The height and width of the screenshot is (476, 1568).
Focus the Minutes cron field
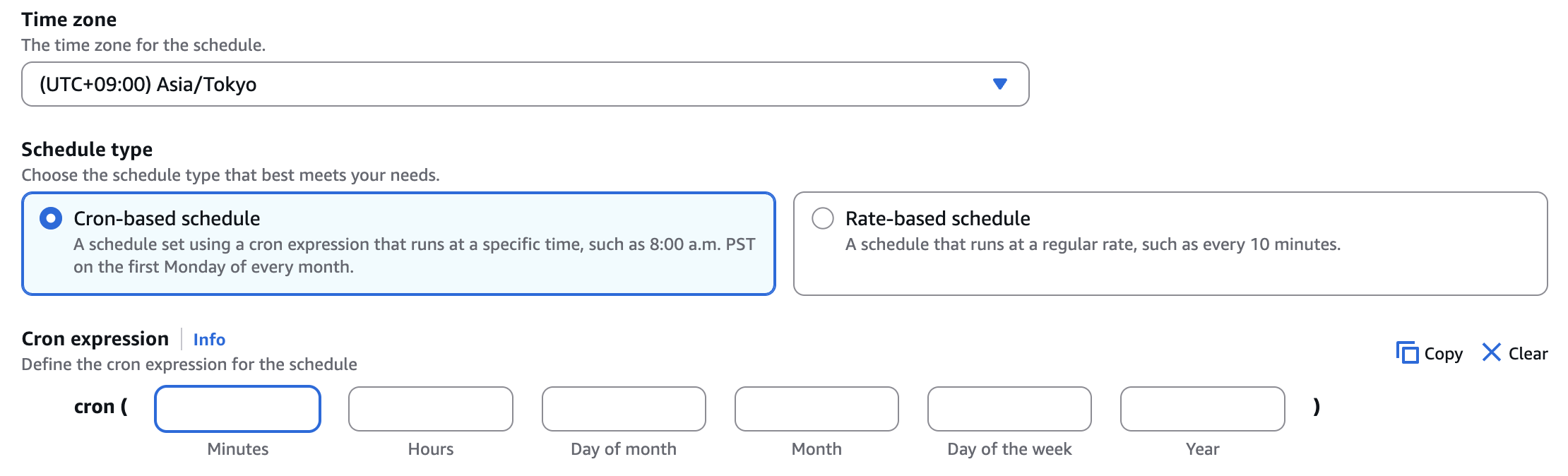pos(237,409)
